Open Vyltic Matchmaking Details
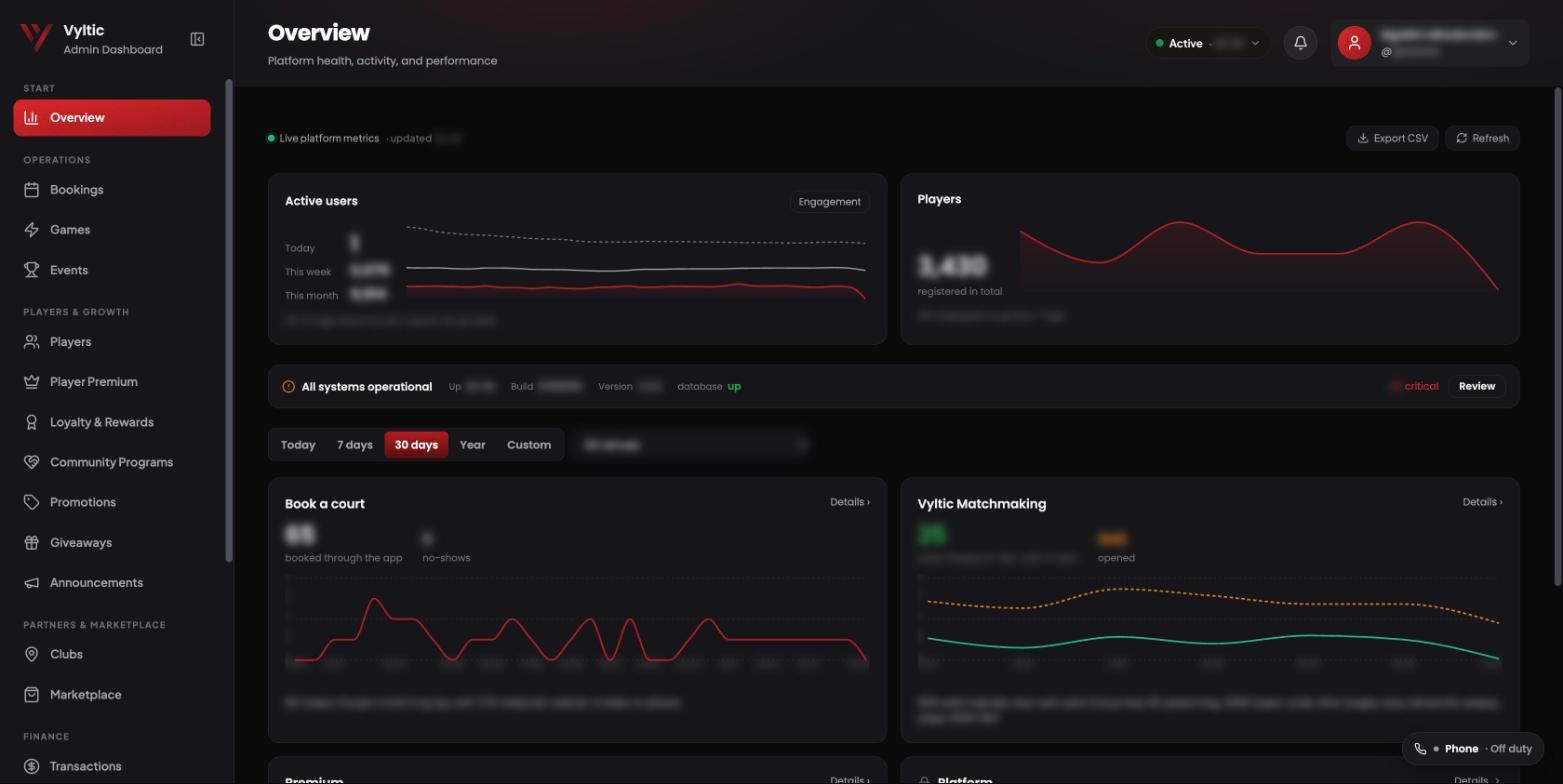The width and height of the screenshot is (1563, 784). click(x=1482, y=502)
